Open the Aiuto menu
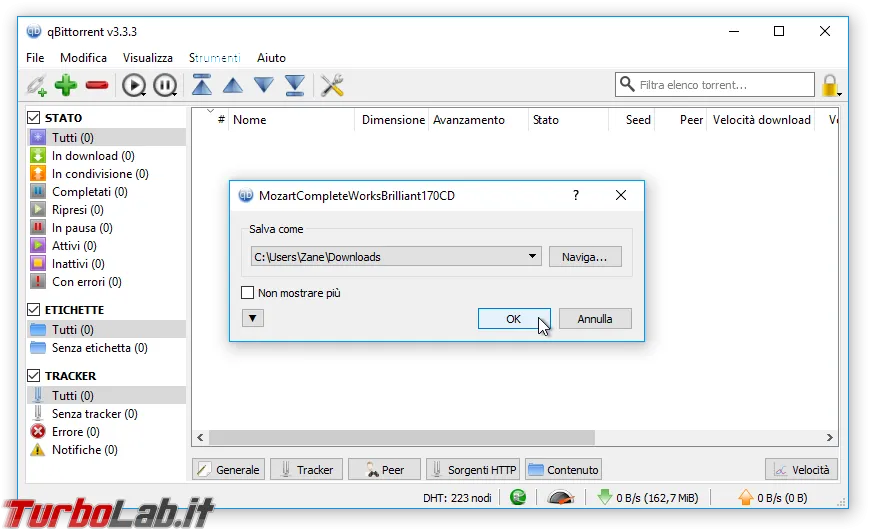This screenshot has height=531, width=870. tap(271, 58)
